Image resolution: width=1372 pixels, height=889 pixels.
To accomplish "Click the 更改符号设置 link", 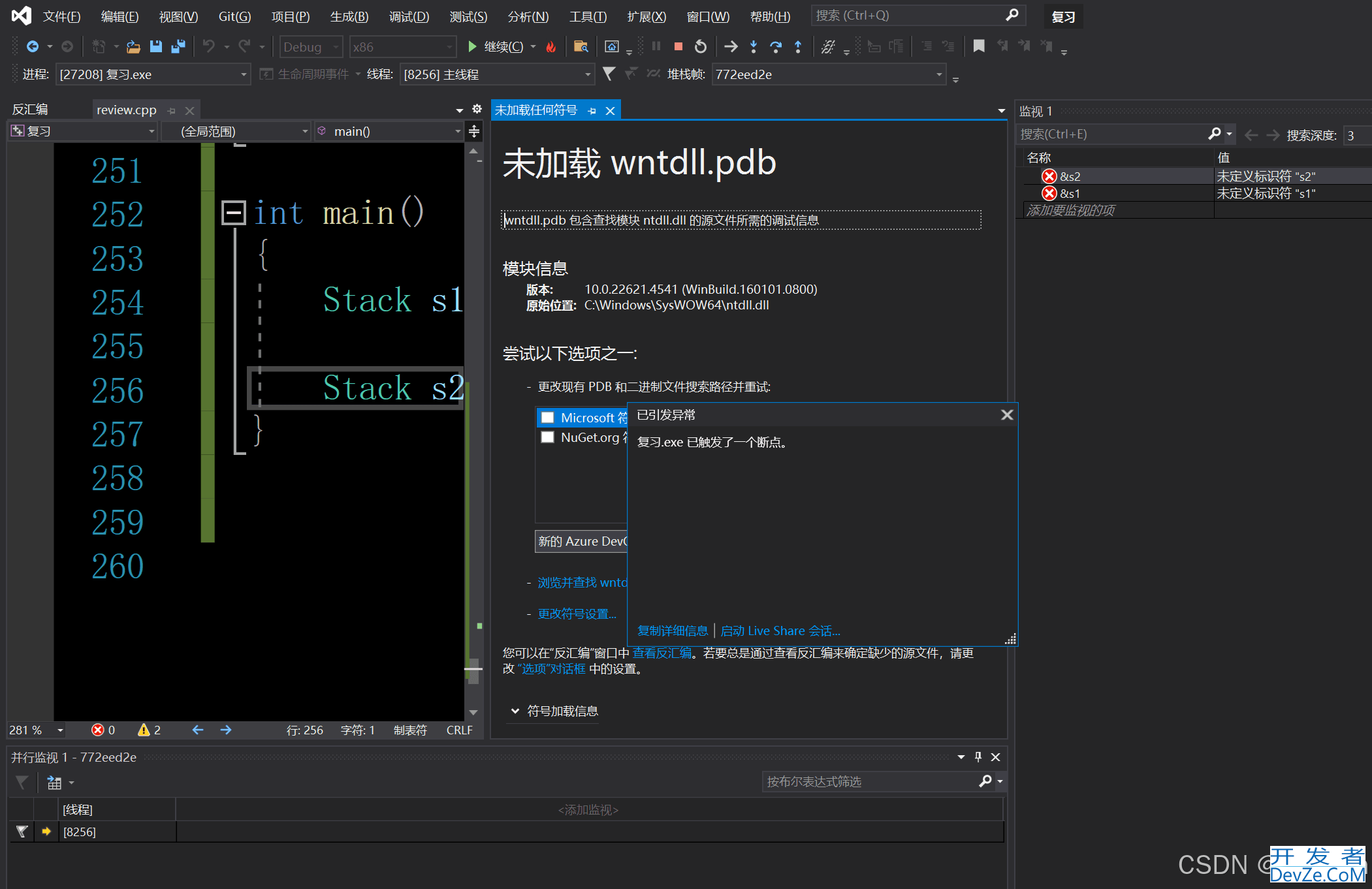I will [577, 614].
